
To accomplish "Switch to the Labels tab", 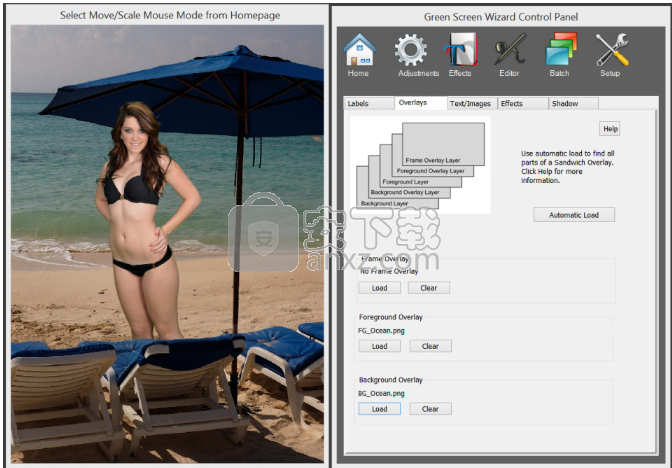I will coord(369,103).
